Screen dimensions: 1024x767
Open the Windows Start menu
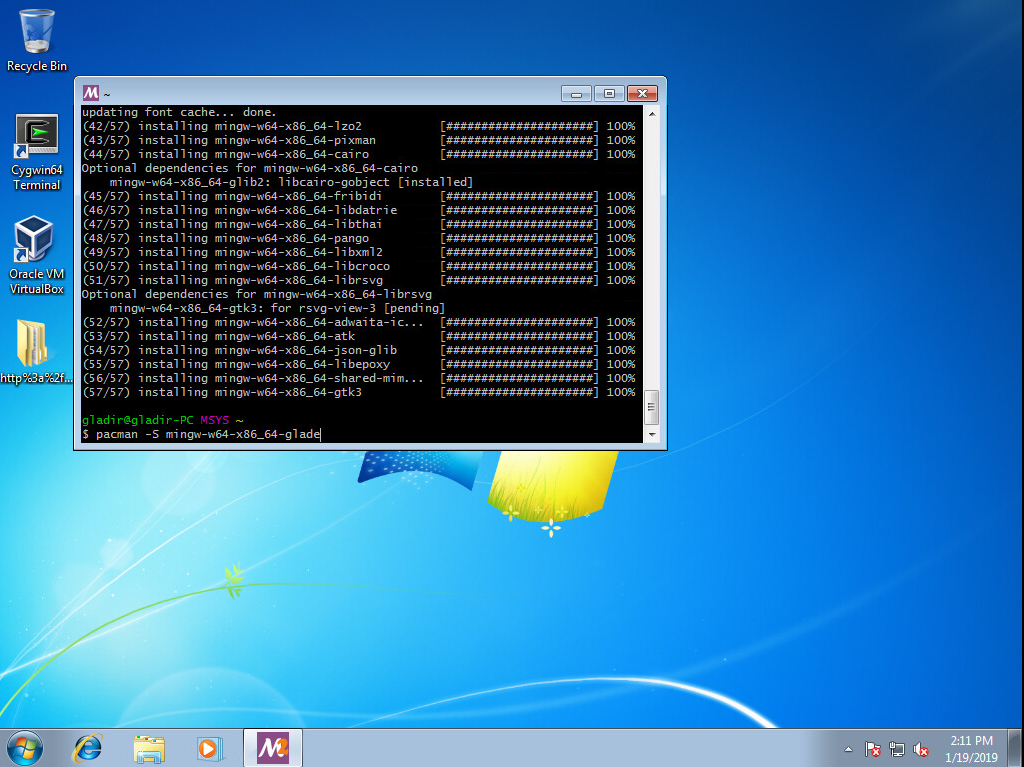coord(25,747)
